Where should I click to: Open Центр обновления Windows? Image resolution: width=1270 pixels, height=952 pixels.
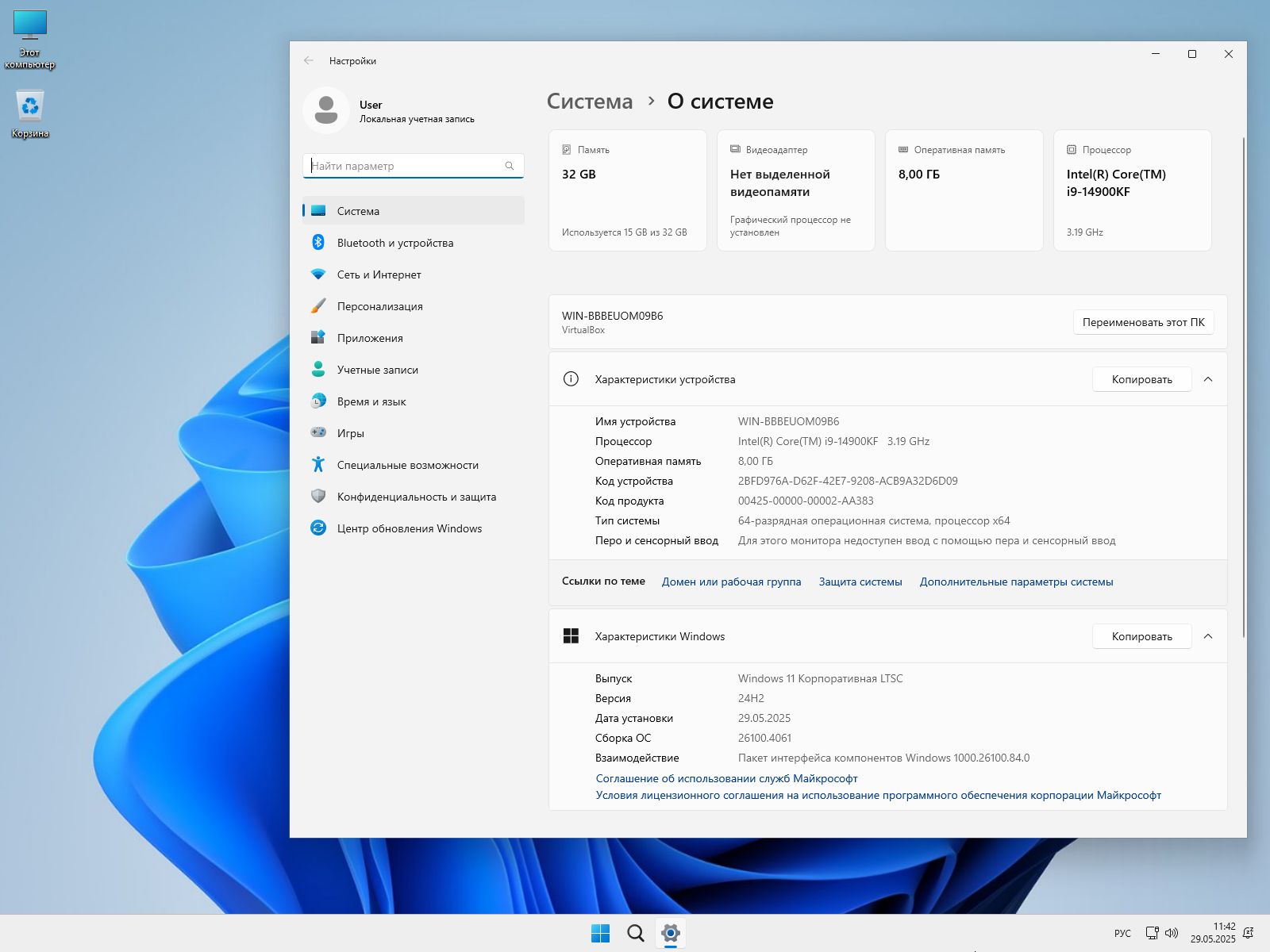(x=414, y=528)
